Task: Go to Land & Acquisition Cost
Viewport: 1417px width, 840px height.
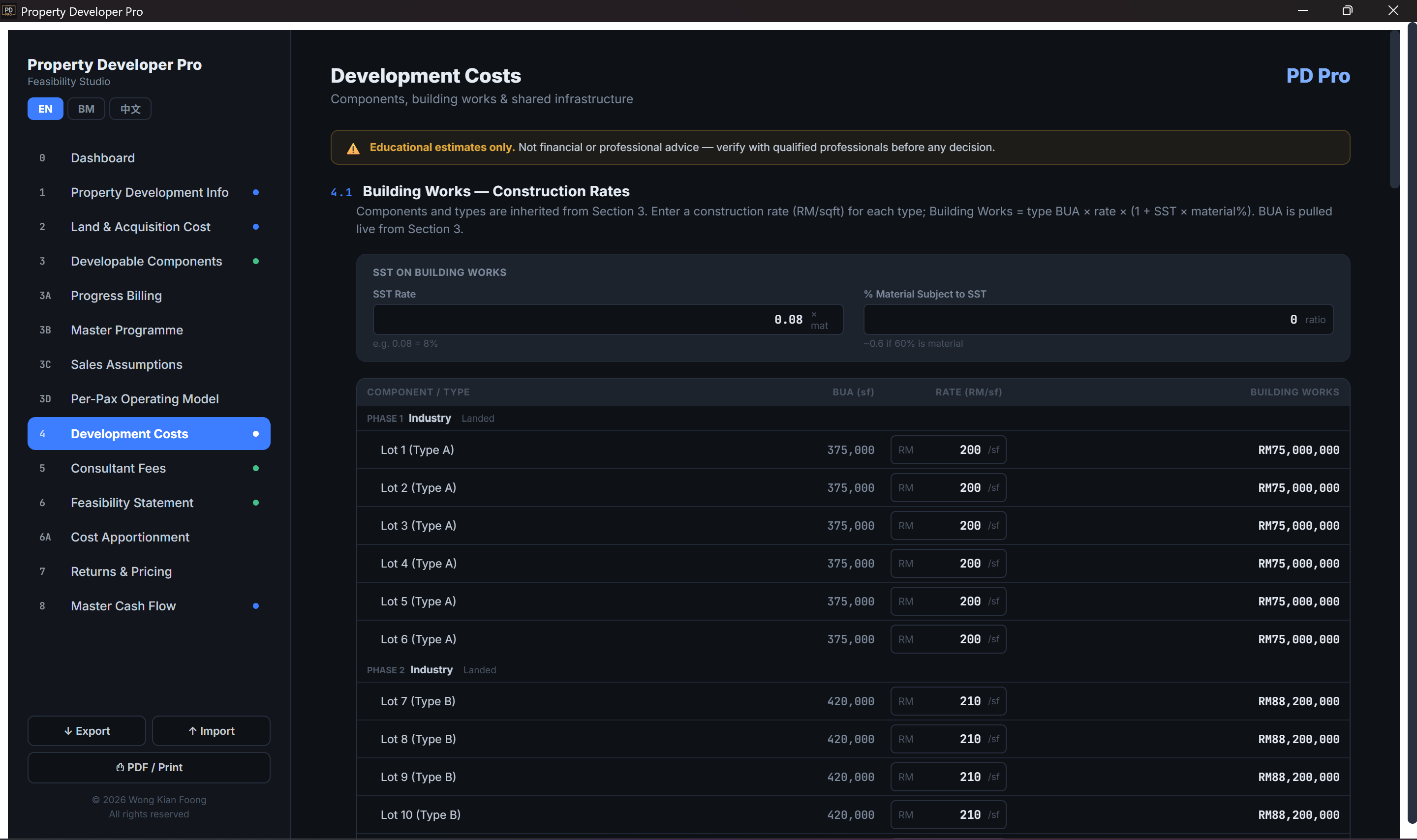Action: [149, 227]
